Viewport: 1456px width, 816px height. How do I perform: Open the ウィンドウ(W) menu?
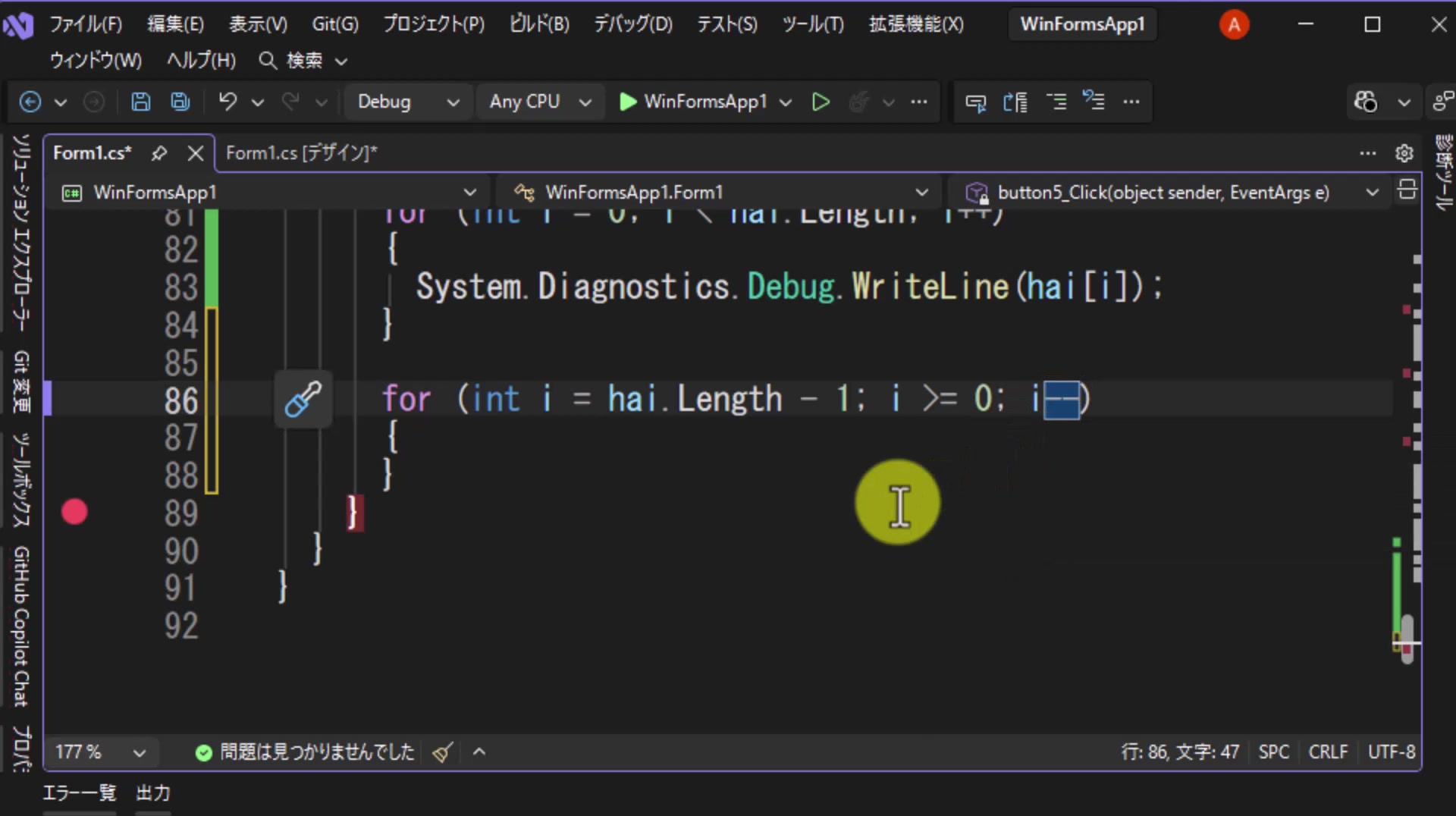tap(96, 61)
